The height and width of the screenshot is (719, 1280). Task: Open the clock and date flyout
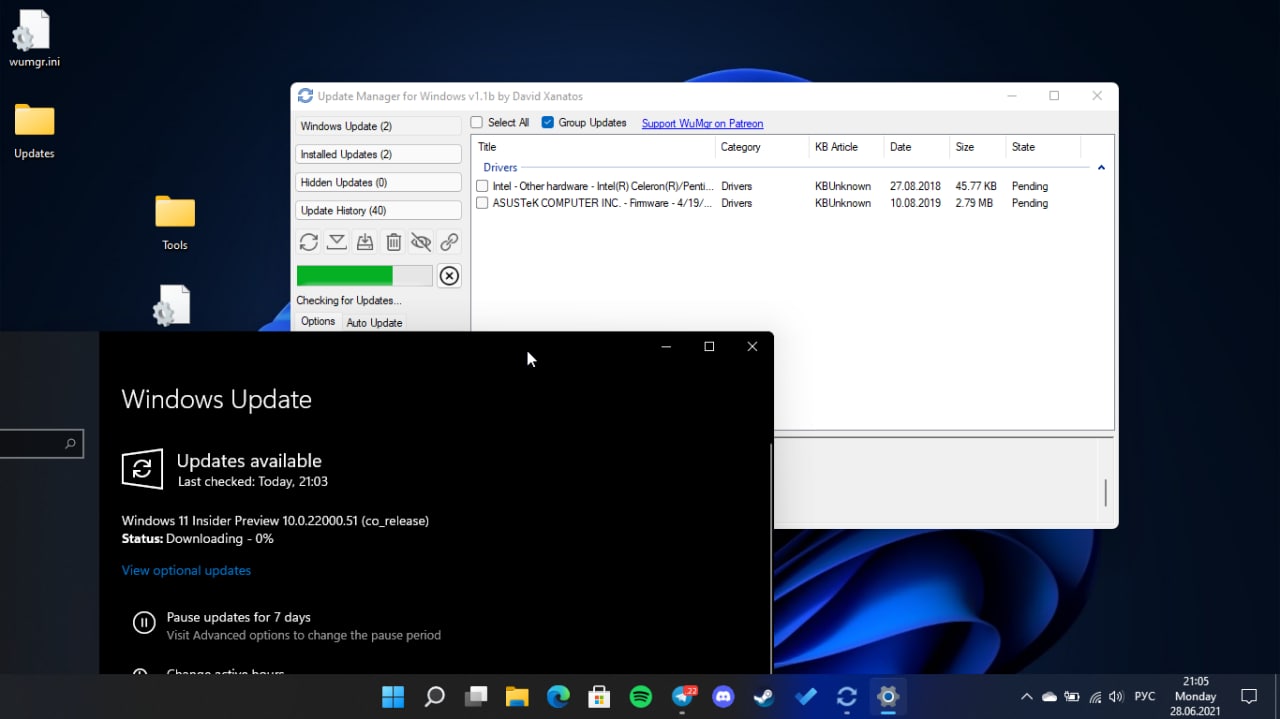point(1196,696)
